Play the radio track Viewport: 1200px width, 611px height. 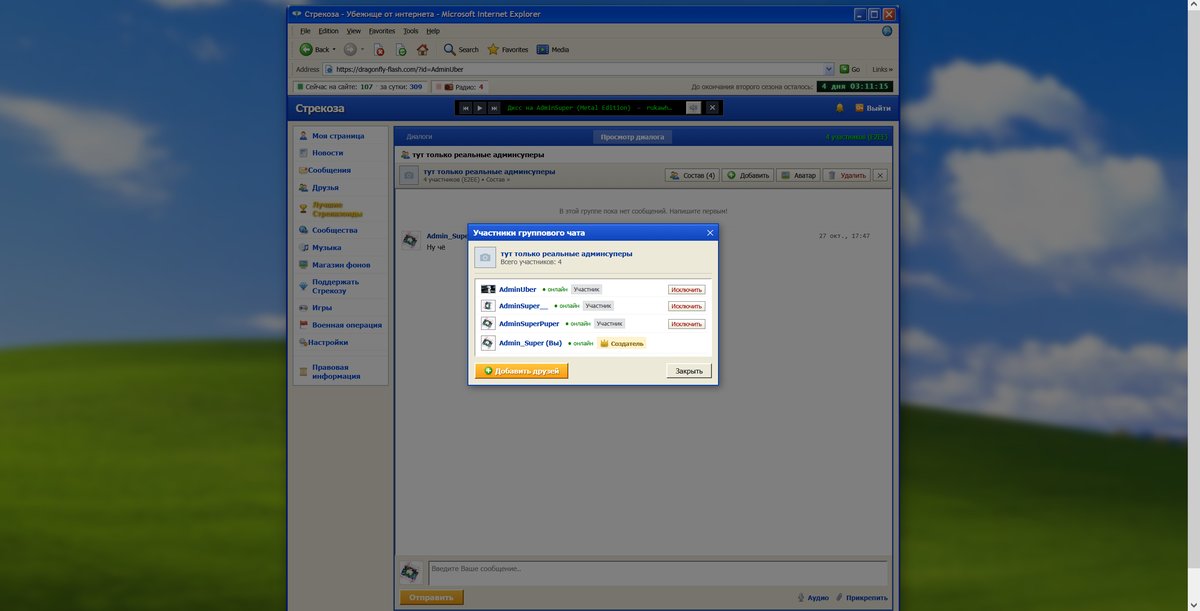[480, 107]
